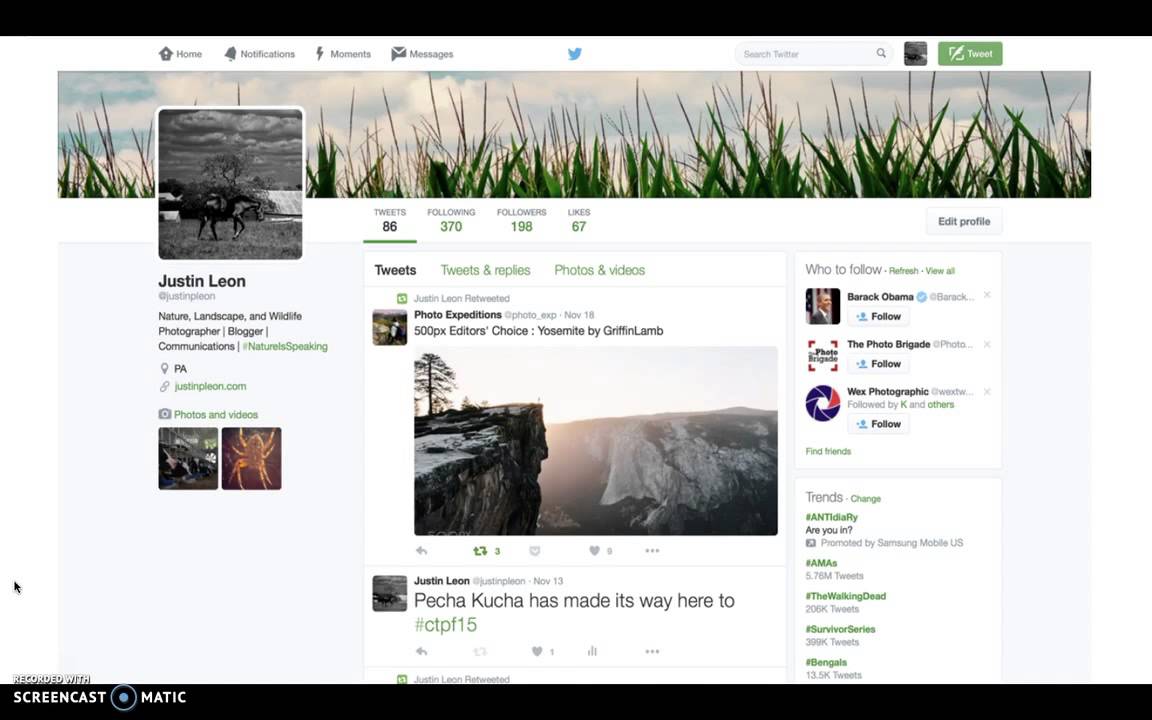Click the search magnifier icon
This screenshot has width=1152, height=720.
881,53
